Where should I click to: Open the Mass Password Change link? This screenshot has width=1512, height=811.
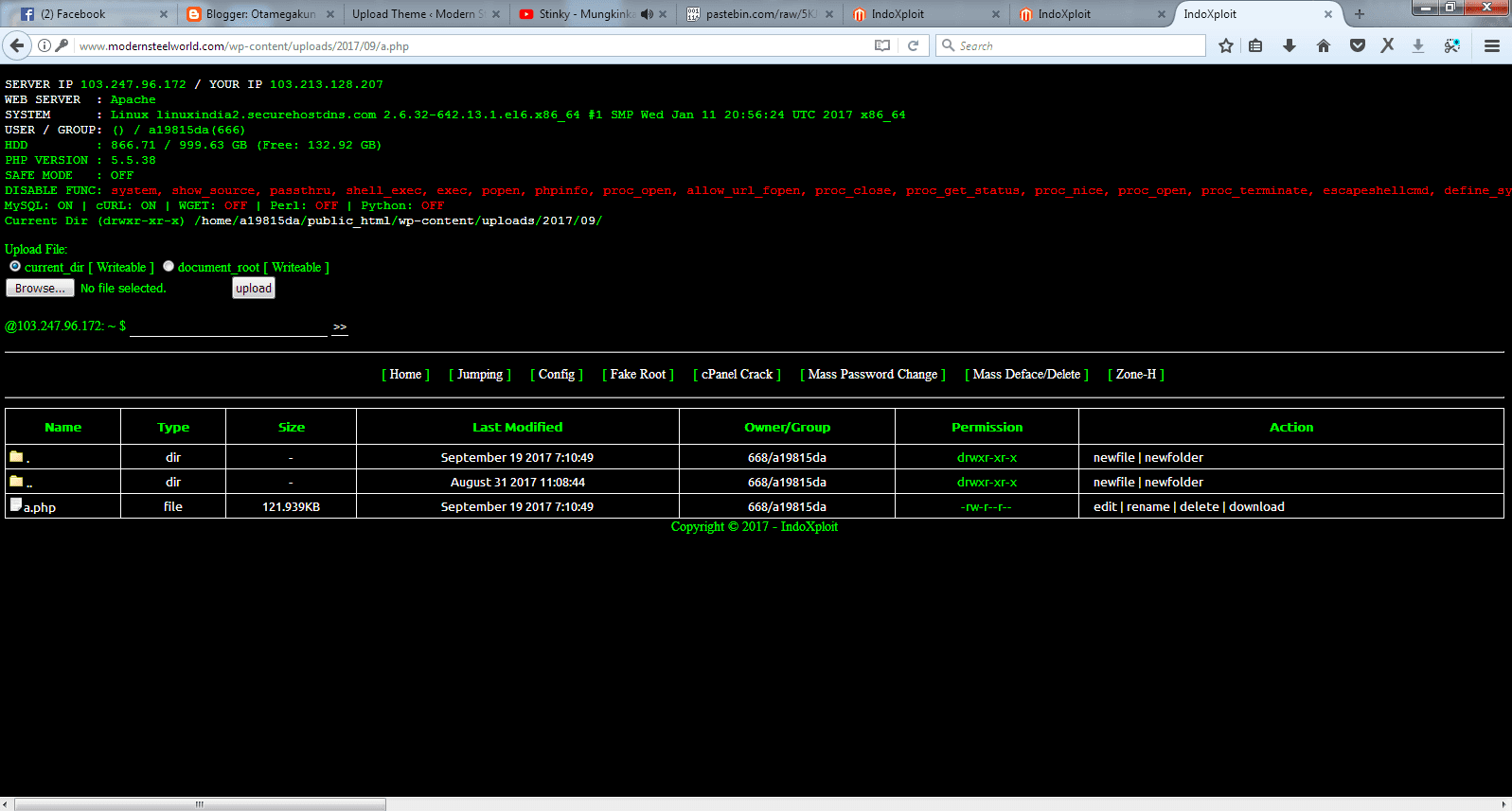coord(873,374)
